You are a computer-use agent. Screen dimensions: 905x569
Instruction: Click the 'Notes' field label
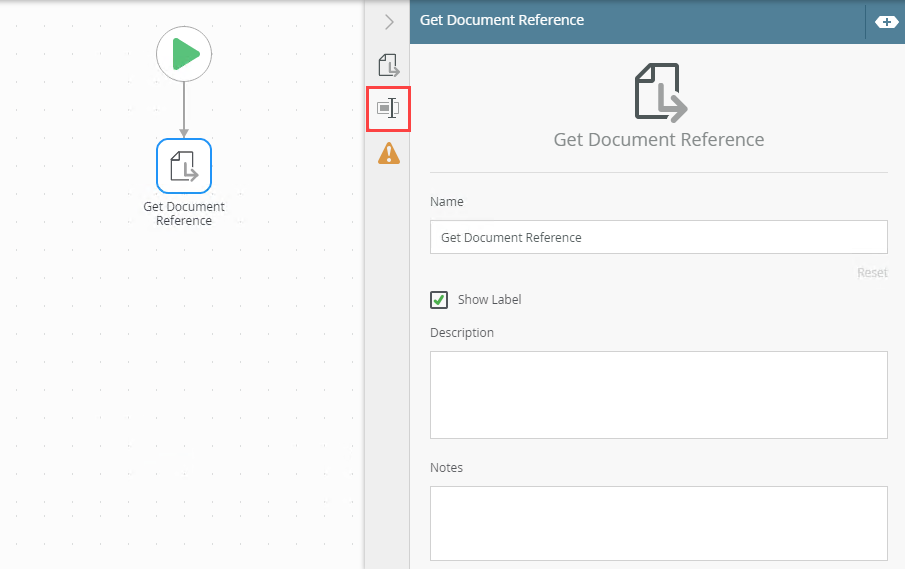[446, 468]
